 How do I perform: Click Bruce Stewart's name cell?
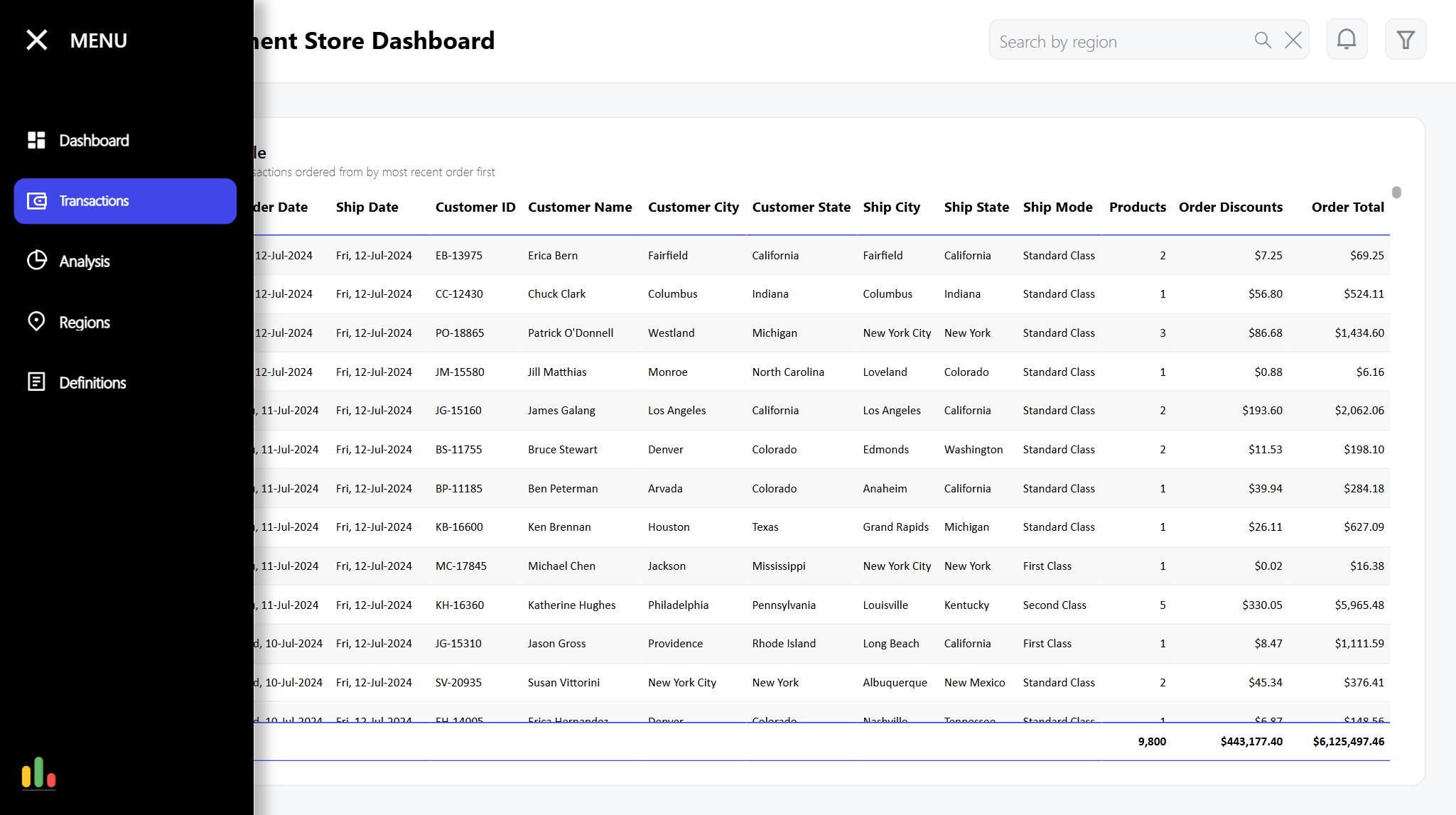click(563, 450)
